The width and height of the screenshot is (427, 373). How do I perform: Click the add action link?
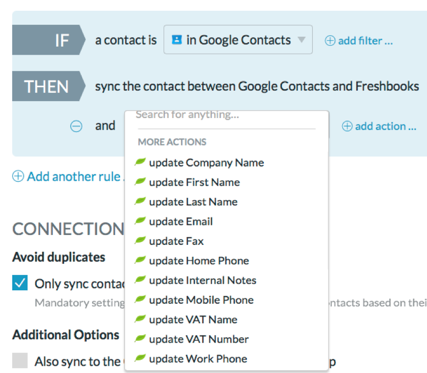[386, 126]
